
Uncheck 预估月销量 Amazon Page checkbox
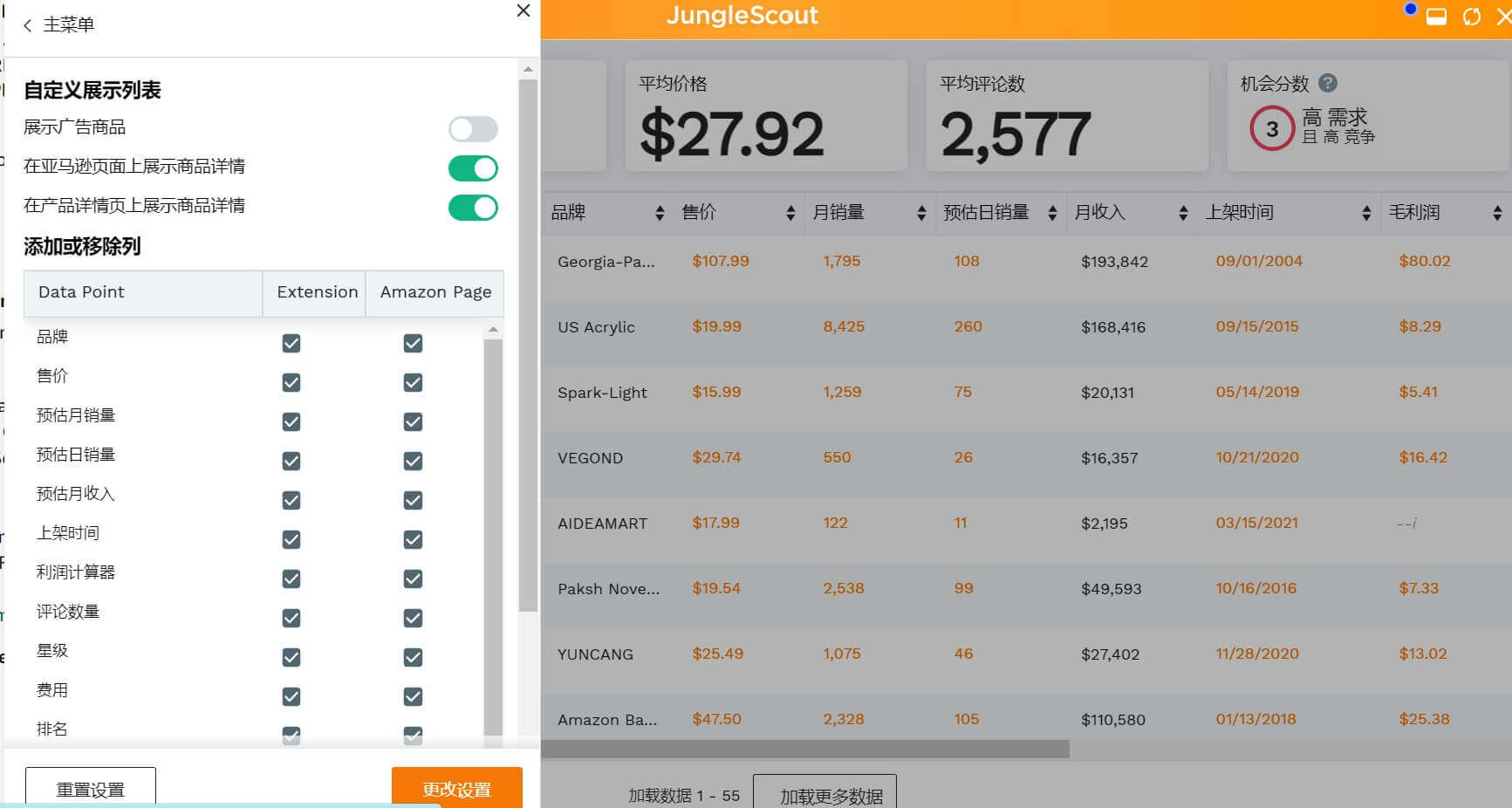(x=413, y=422)
